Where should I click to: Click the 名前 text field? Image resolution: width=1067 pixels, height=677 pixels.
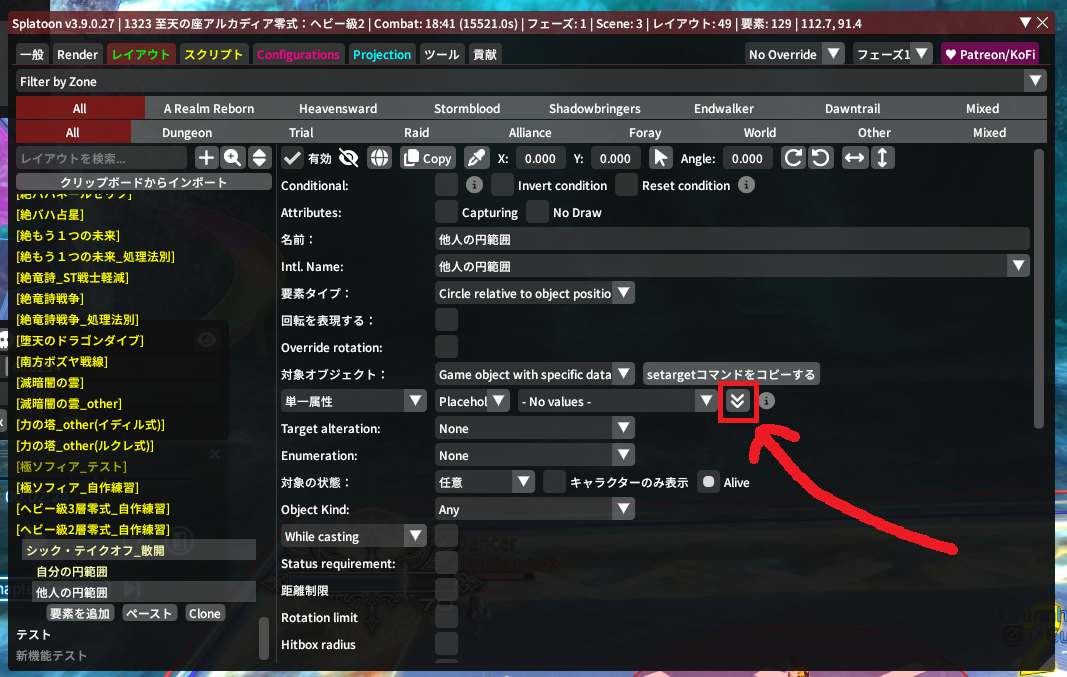(732, 239)
